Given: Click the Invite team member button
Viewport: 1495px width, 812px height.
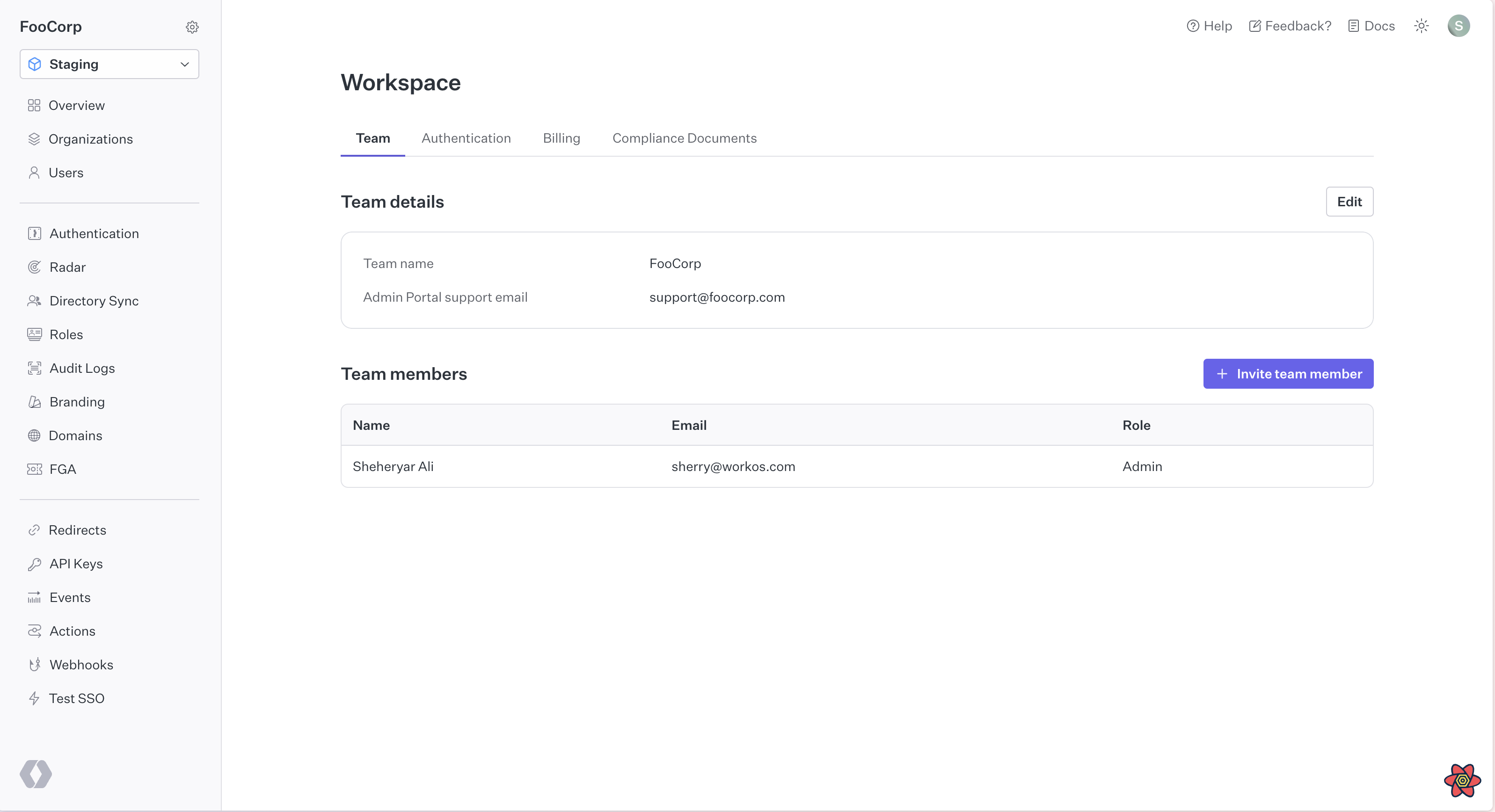Looking at the screenshot, I should coord(1288,374).
